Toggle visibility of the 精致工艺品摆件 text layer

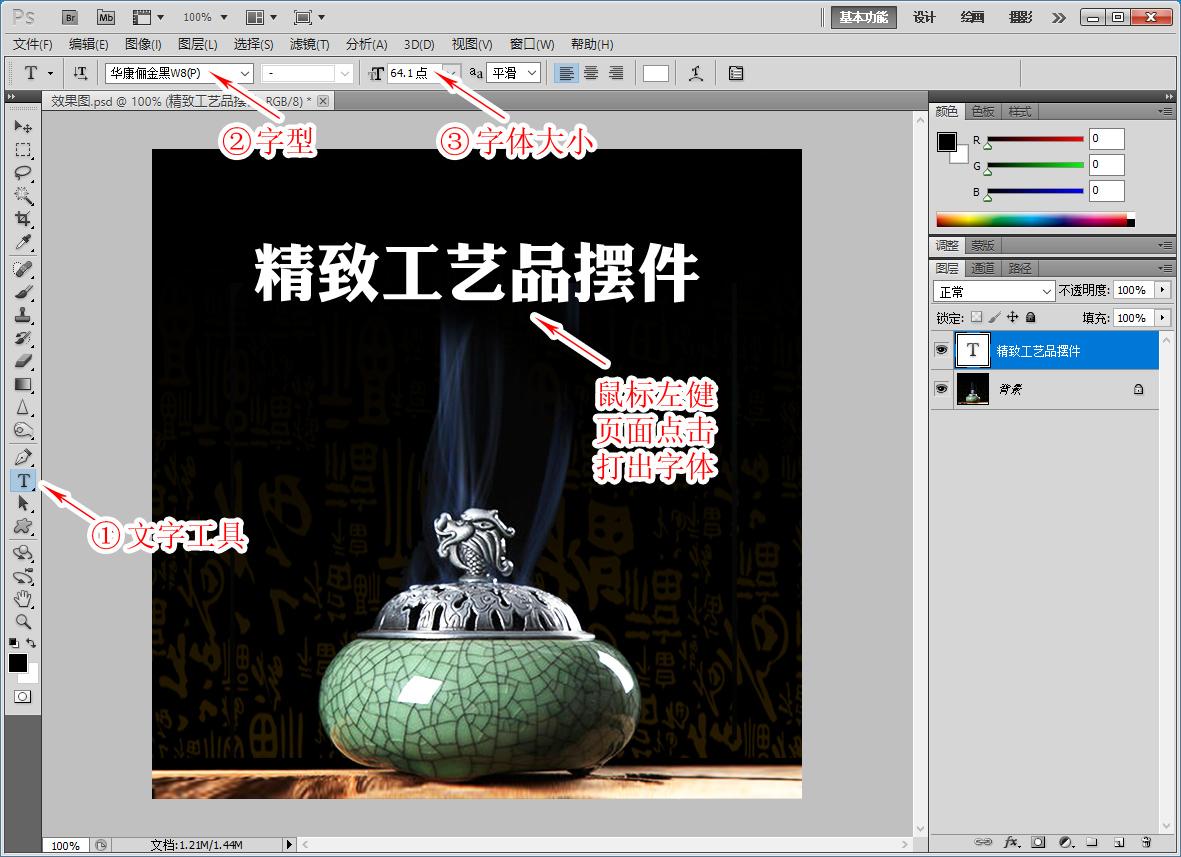click(941, 350)
